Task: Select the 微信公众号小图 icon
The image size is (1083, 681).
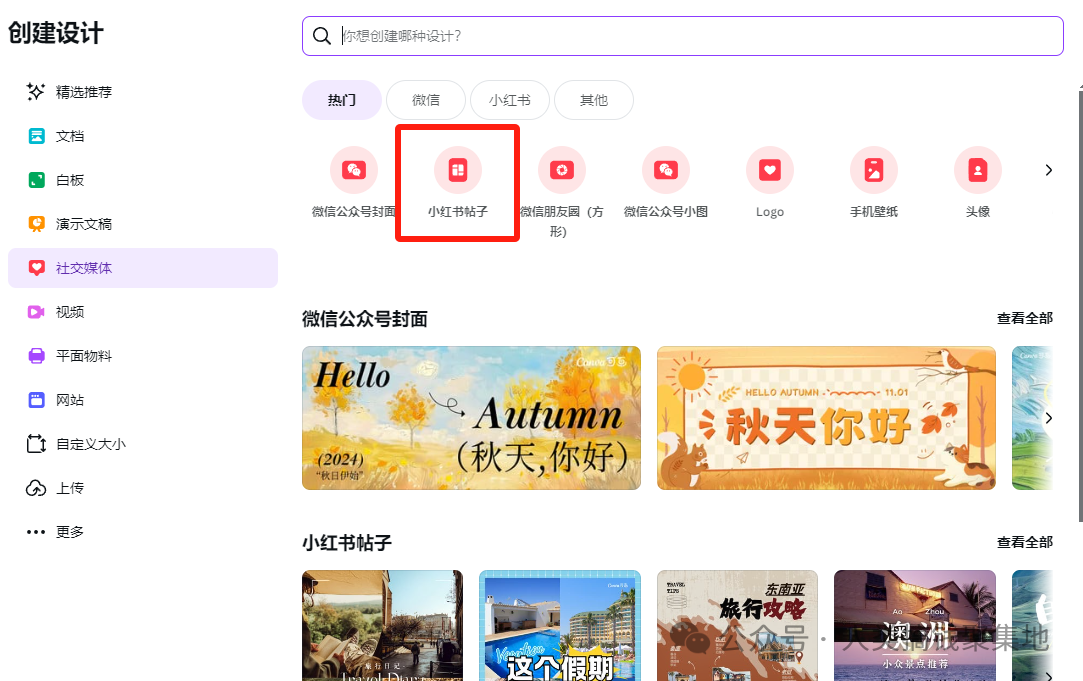Action: (665, 169)
